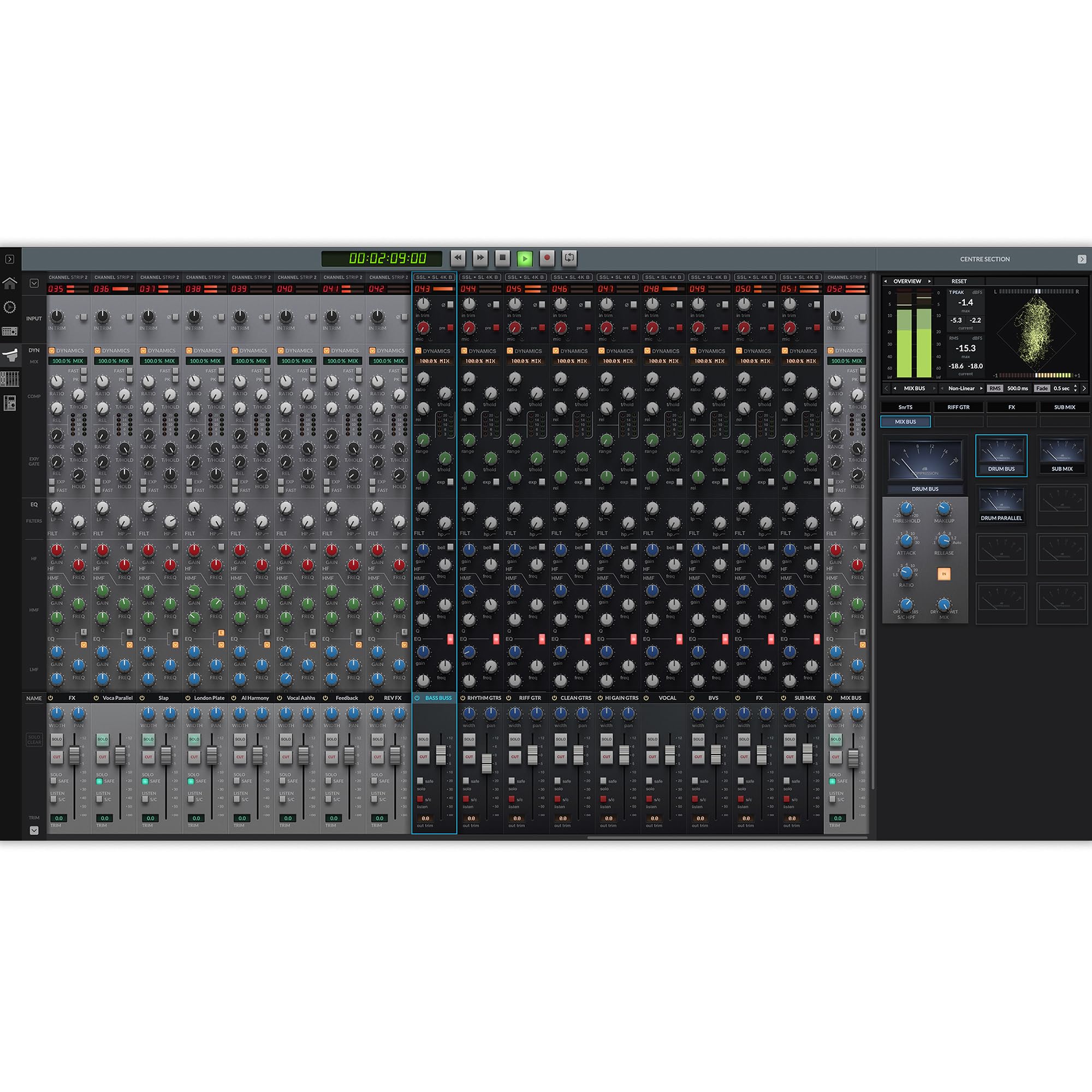Open the channel rack icon at sidebar bottom

10,400
